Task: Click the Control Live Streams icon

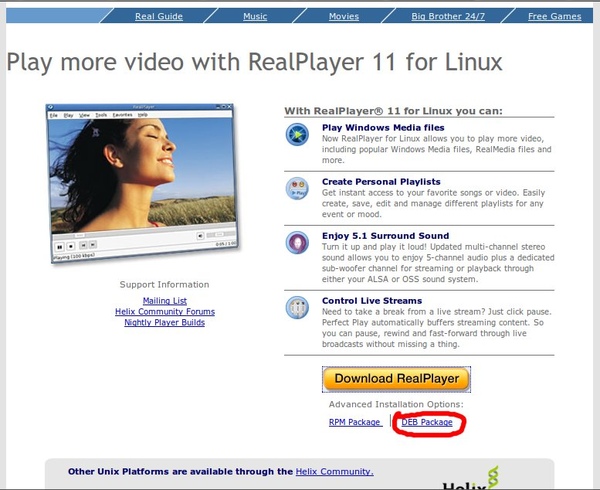Action: point(297,307)
